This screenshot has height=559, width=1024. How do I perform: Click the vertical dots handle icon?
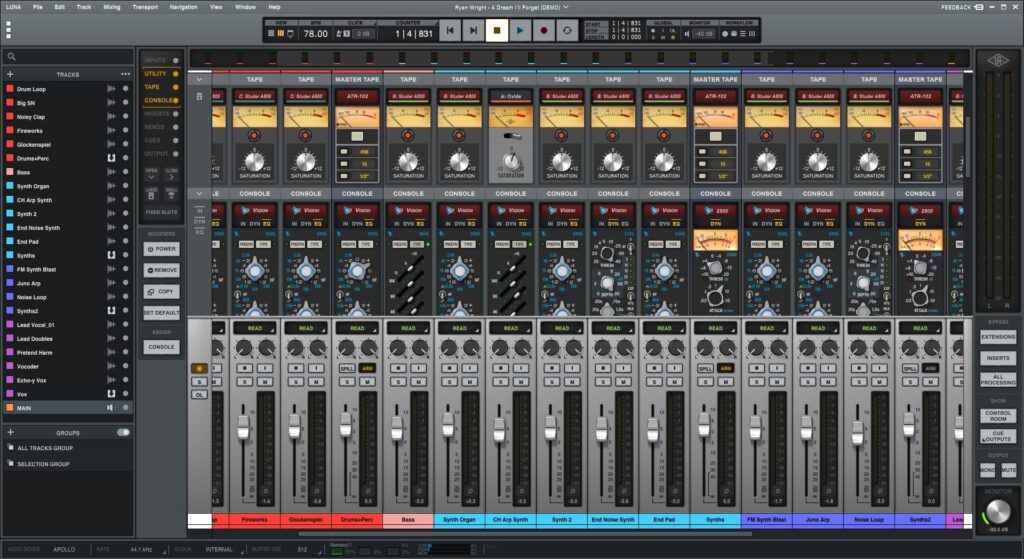point(8,30)
